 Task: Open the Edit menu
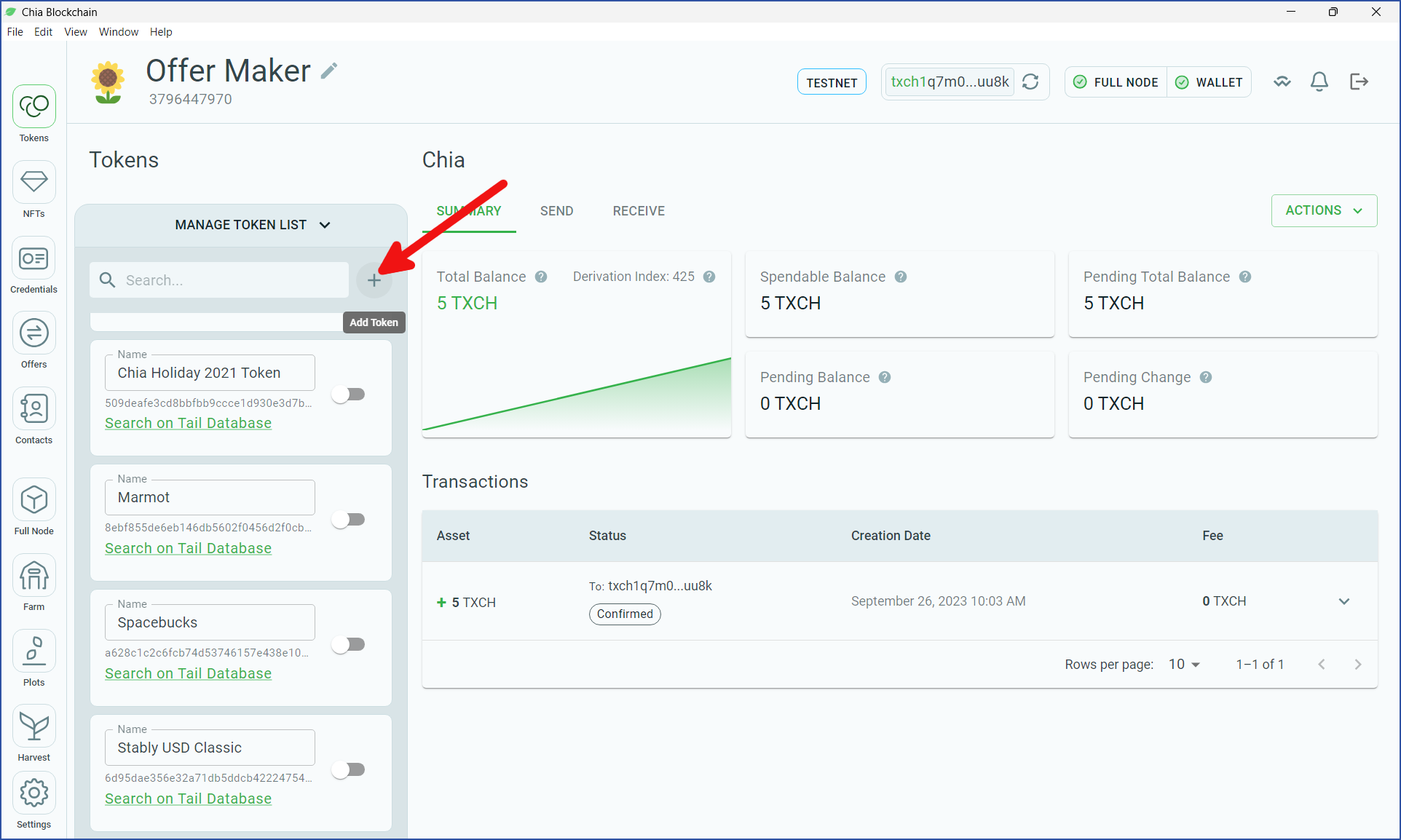click(x=43, y=32)
